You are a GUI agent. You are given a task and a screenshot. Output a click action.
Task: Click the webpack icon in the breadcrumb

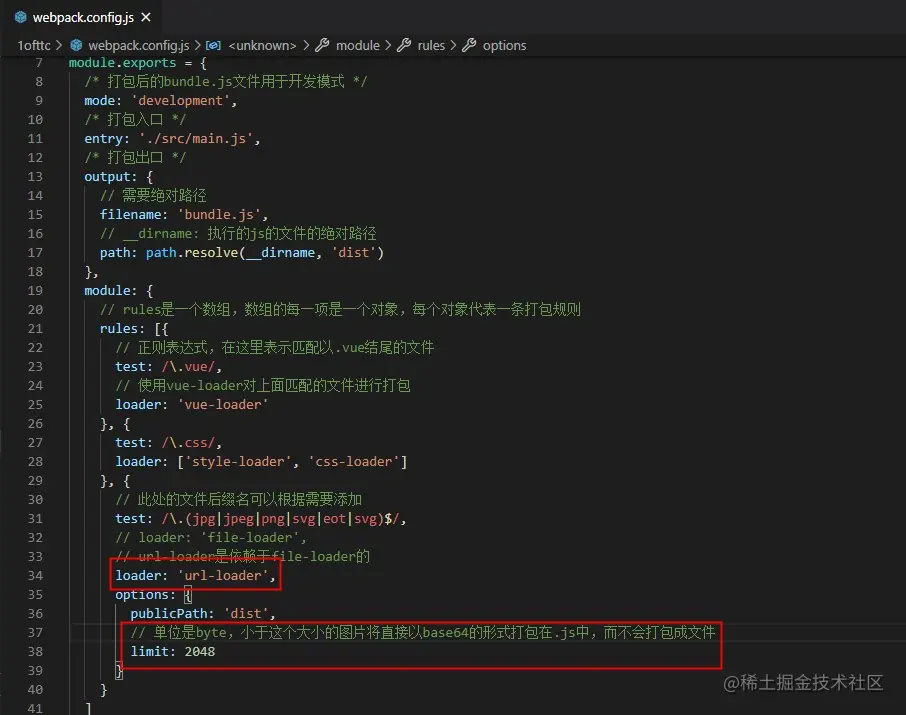click(x=76, y=45)
